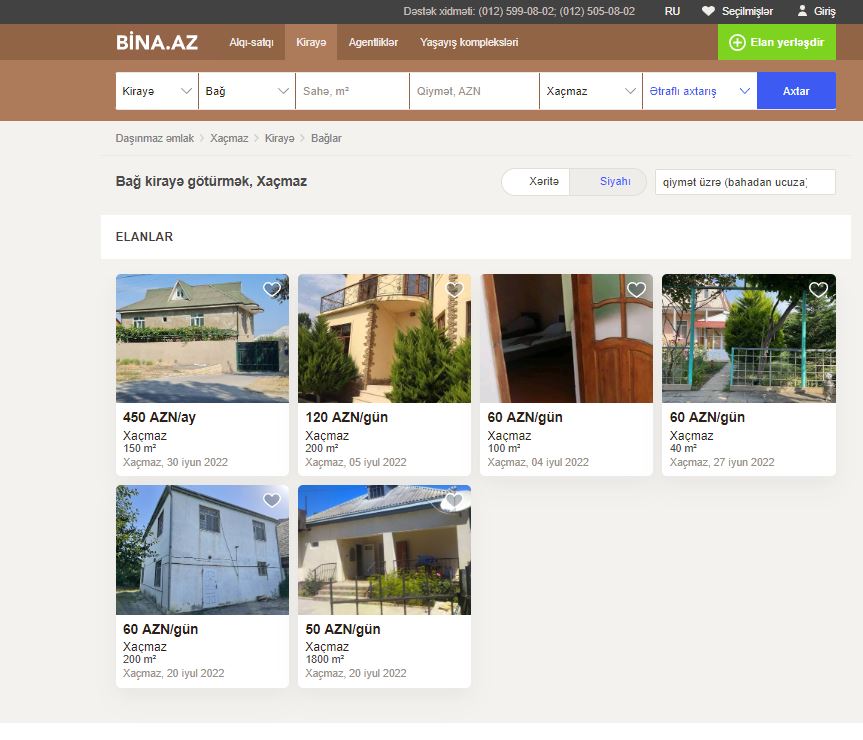
Task: Open Seçilmişlər favorites list
Action: click(738, 11)
